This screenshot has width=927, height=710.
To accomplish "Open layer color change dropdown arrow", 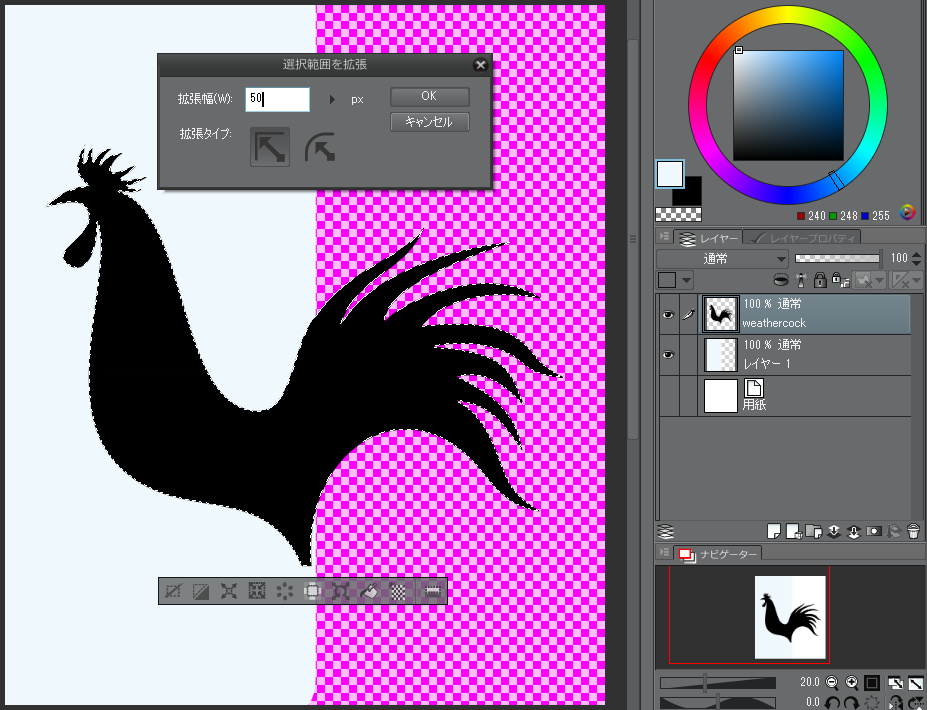I will pyautogui.click(x=686, y=280).
